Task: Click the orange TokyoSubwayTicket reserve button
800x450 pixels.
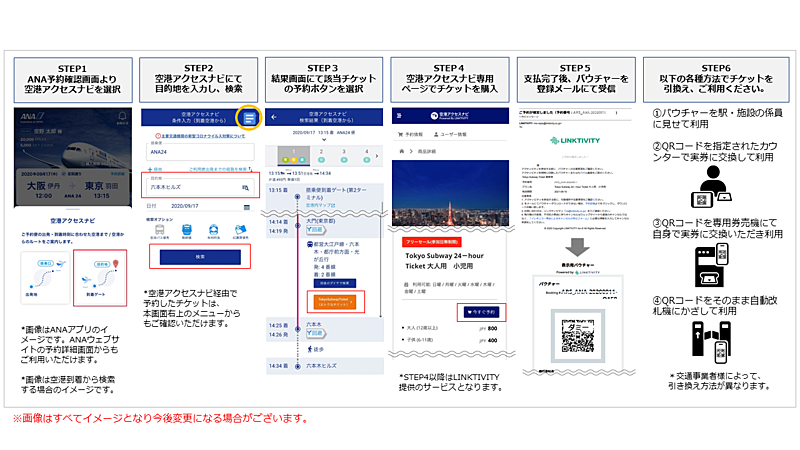Action: pos(335,302)
